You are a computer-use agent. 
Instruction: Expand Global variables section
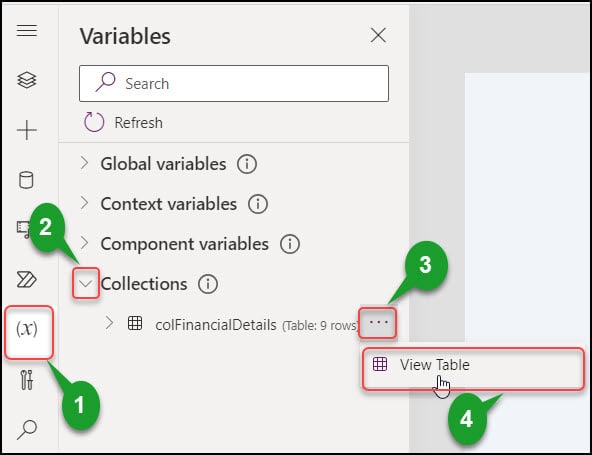point(85,163)
